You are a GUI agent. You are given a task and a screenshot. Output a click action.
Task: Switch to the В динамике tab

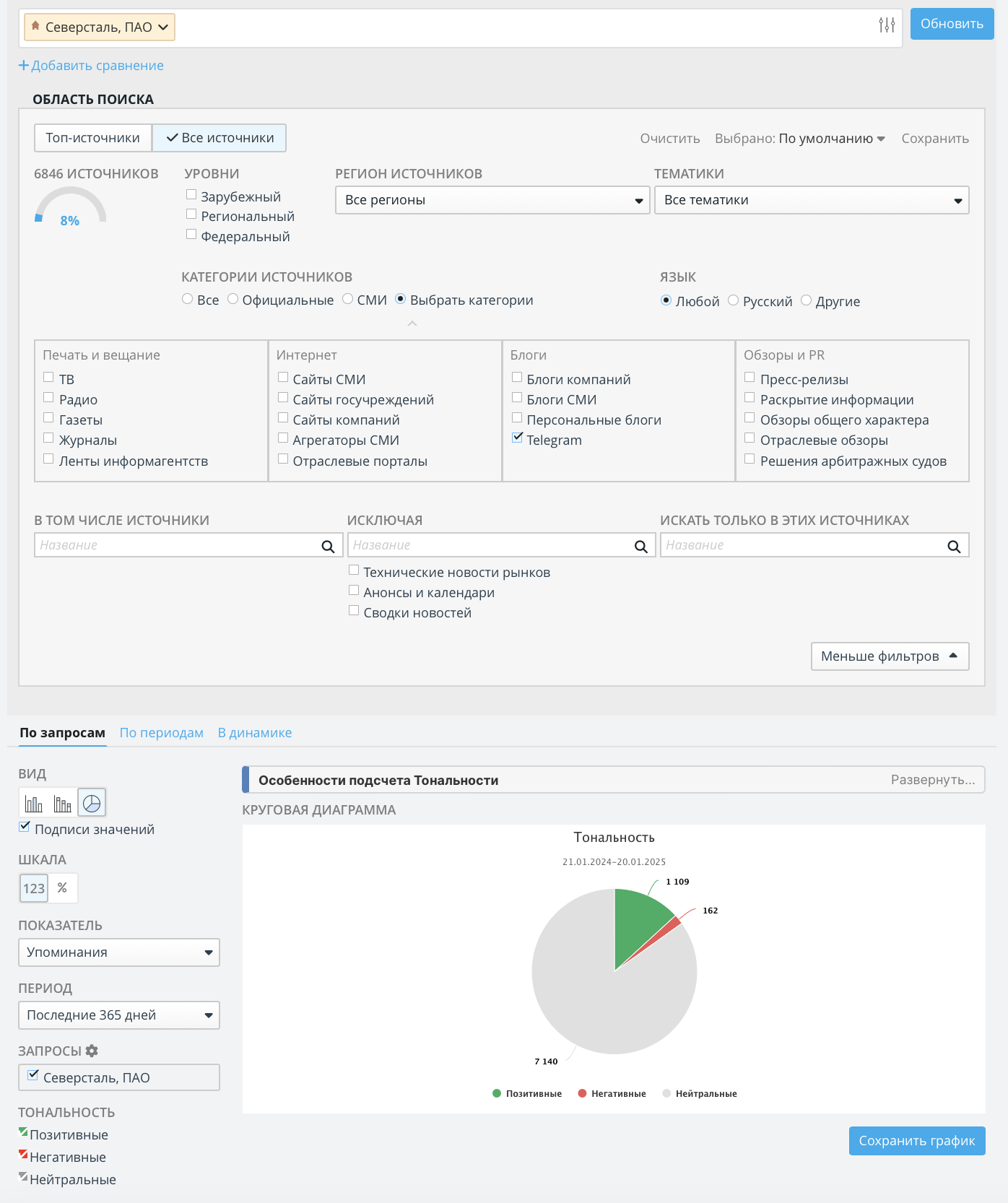[255, 733]
